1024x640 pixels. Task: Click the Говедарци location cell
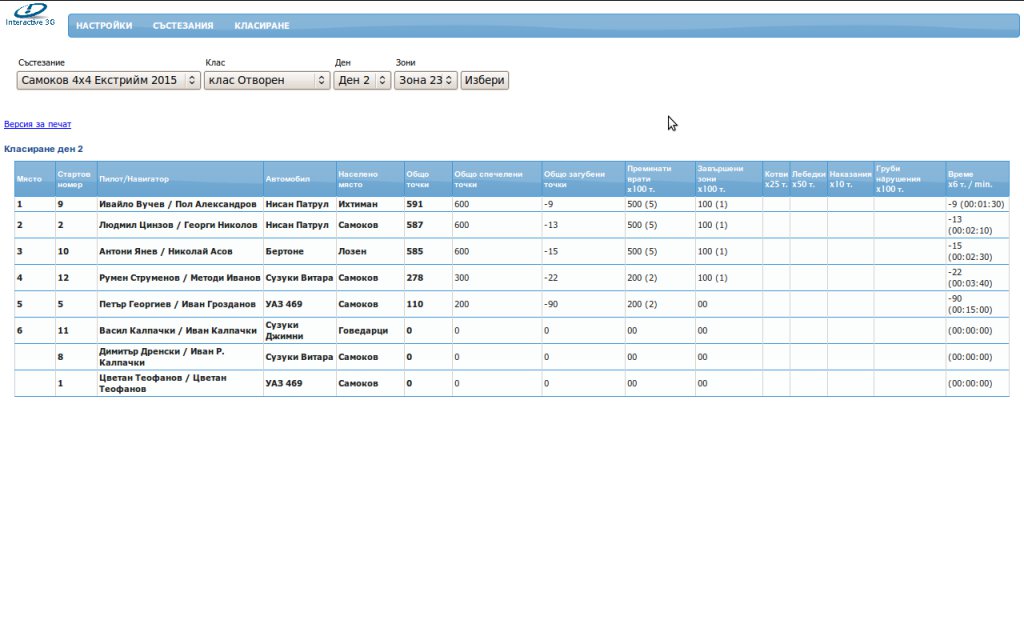coord(363,330)
